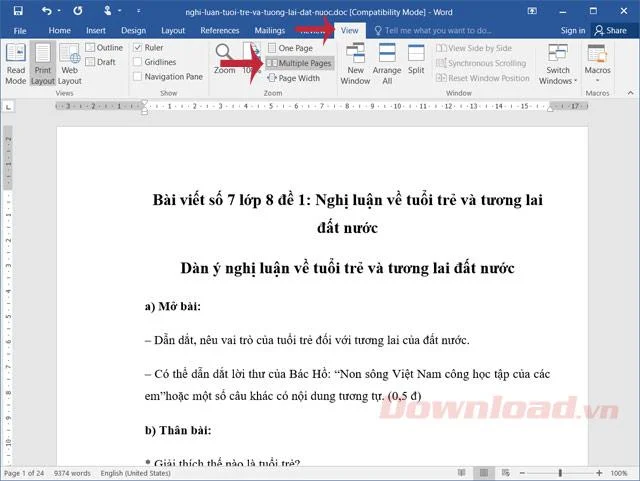Open the Undo history dropdown arrow
The image size is (640, 481).
click(59, 11)
